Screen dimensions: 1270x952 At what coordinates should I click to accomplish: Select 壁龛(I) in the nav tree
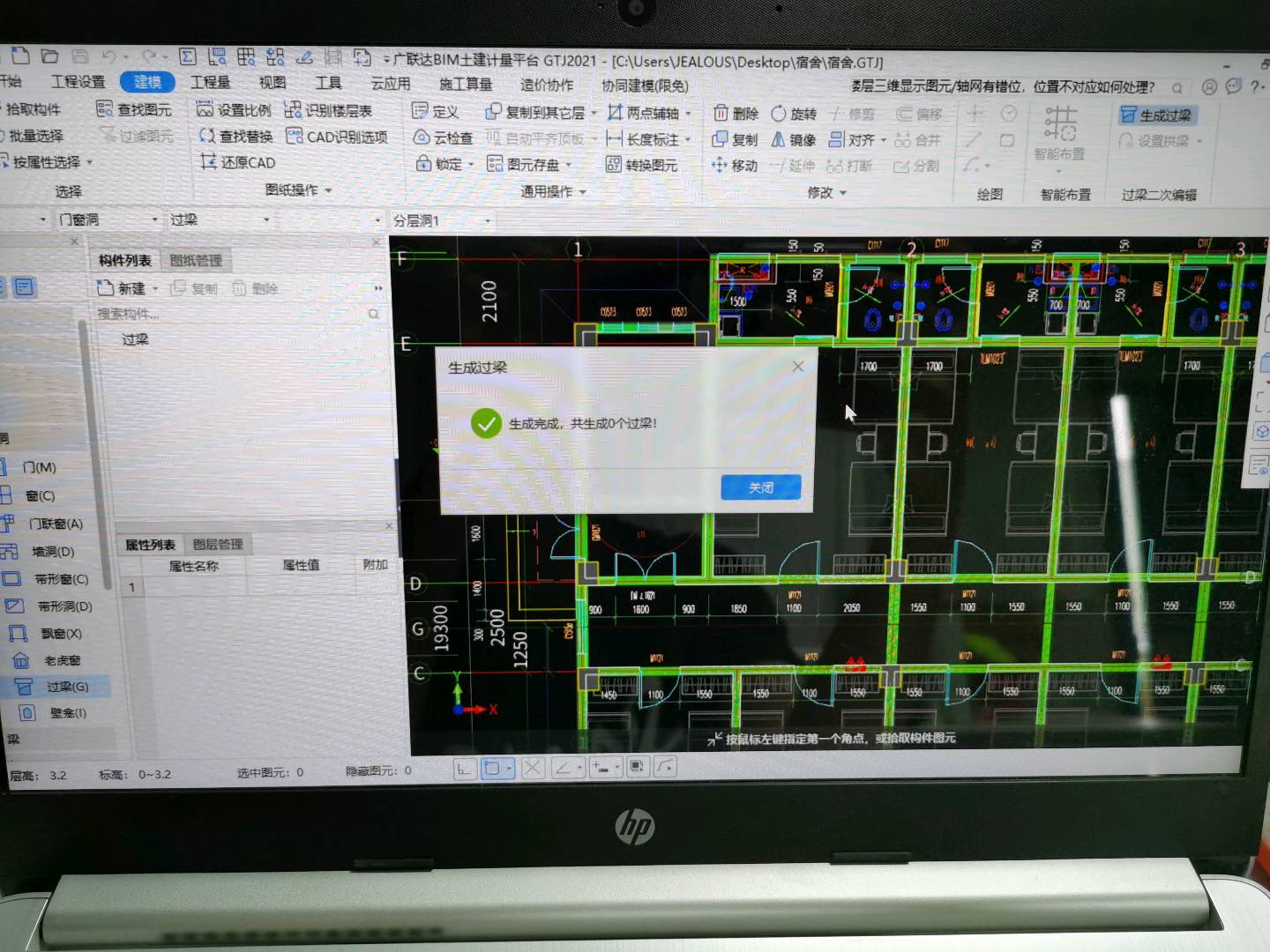(68, 713)
